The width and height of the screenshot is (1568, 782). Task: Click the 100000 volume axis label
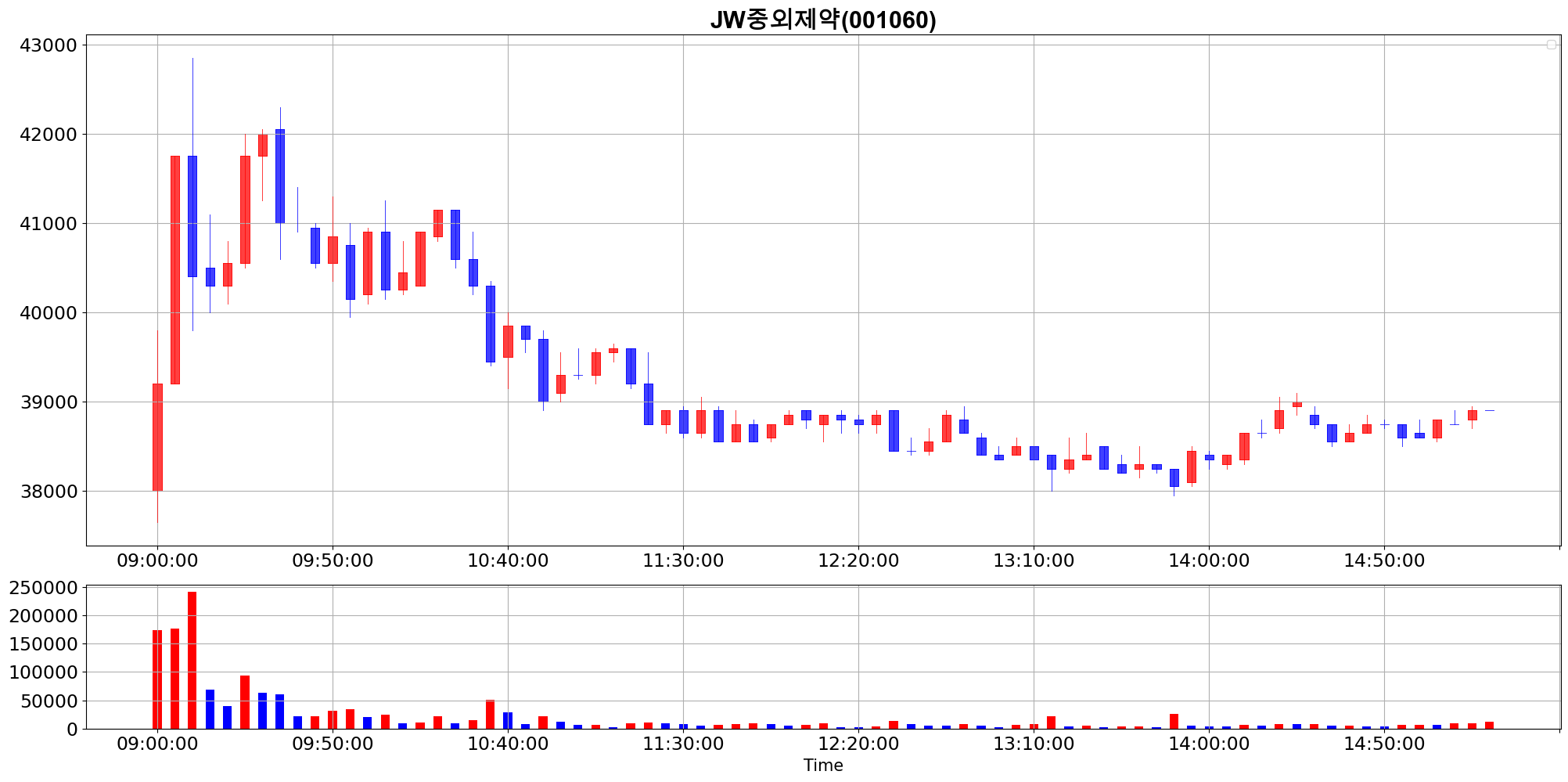pos(43,672)
